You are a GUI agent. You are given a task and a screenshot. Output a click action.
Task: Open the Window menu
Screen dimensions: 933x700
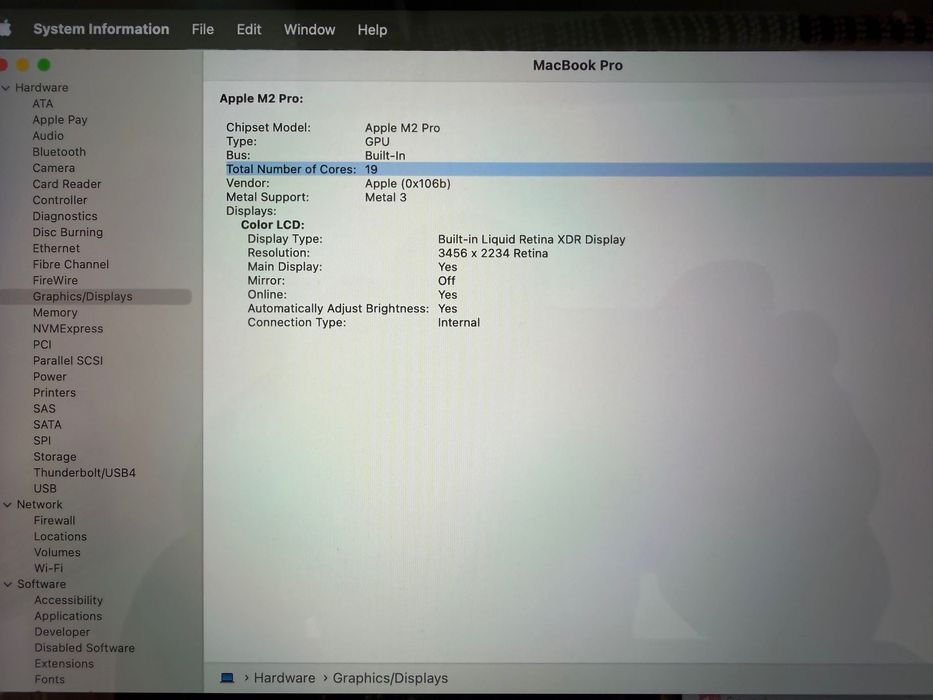pyautogui.click(x=309, y=29)
